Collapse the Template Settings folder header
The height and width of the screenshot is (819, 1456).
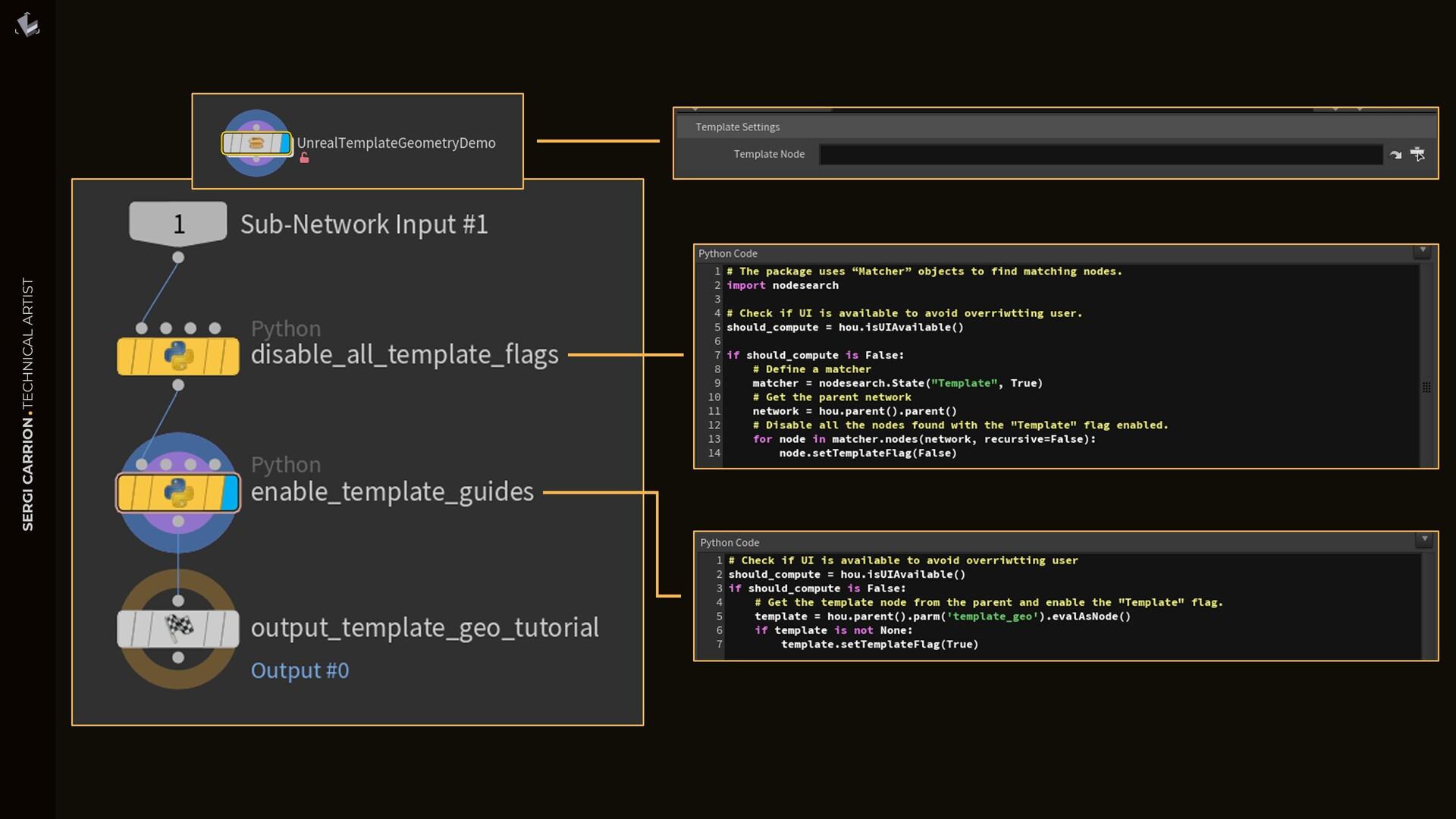tap(737, 127)
